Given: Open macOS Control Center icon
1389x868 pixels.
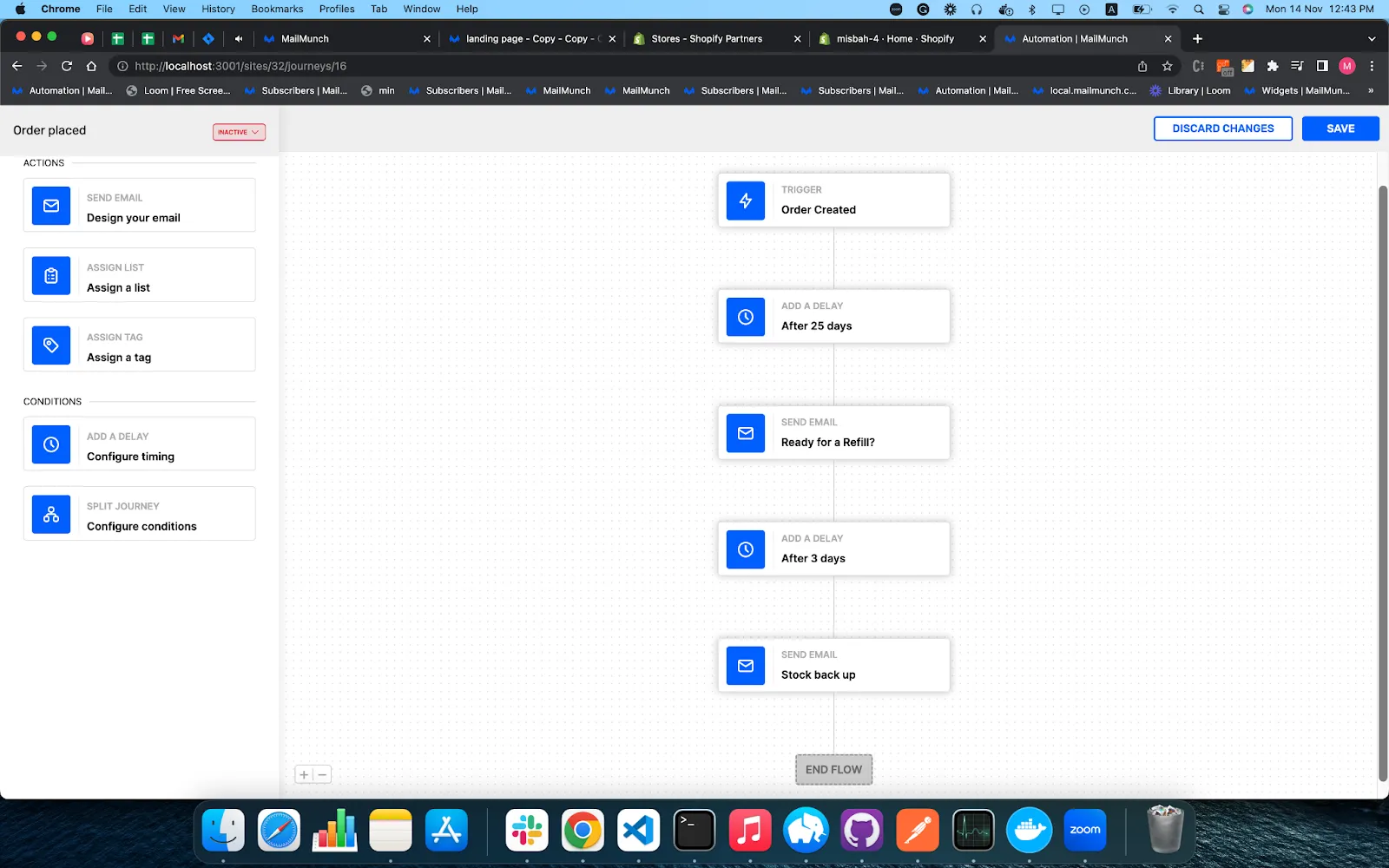Looking at the screenshot, I should (x=1223, y=9).
